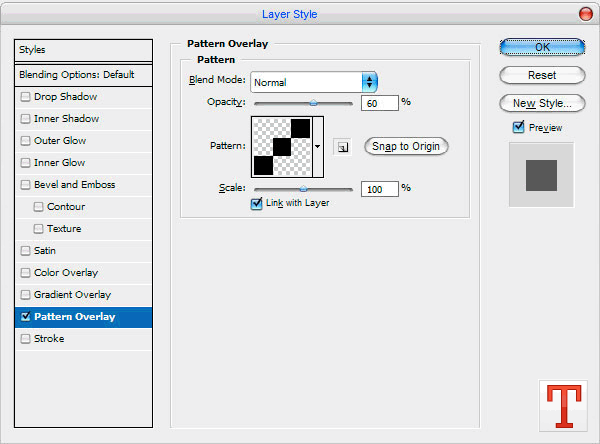Click the Opacity value field

click(380, 103)
